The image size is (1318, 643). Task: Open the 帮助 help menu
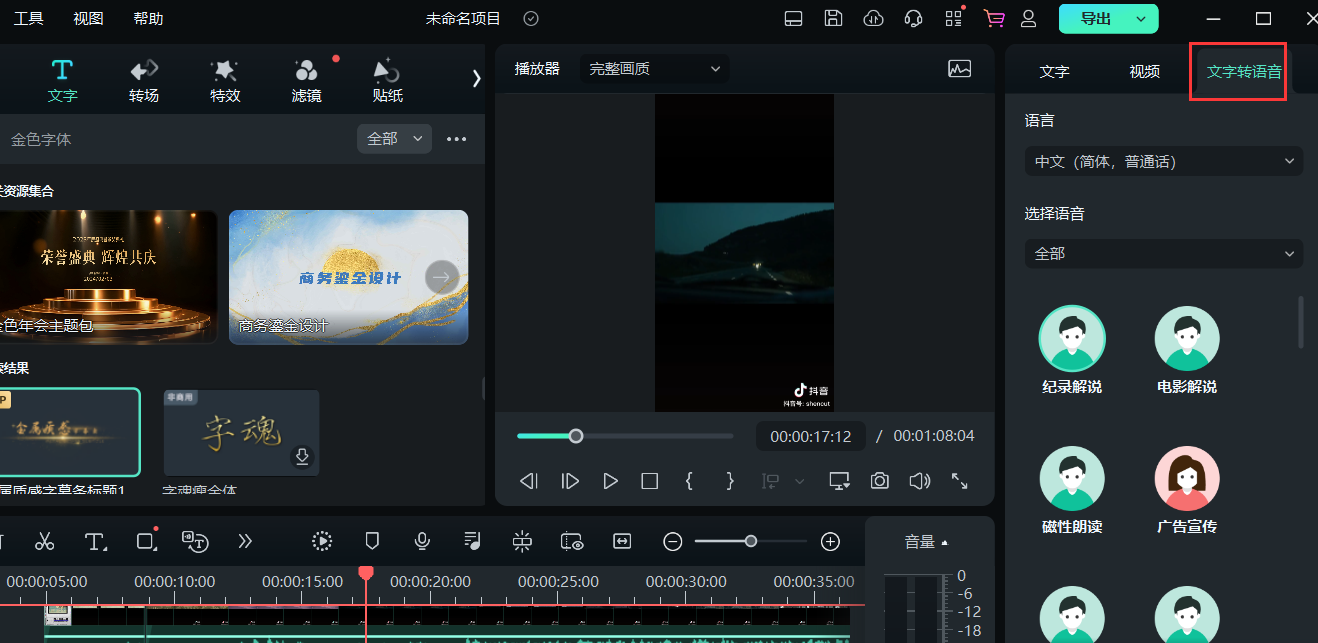(148, 18)
